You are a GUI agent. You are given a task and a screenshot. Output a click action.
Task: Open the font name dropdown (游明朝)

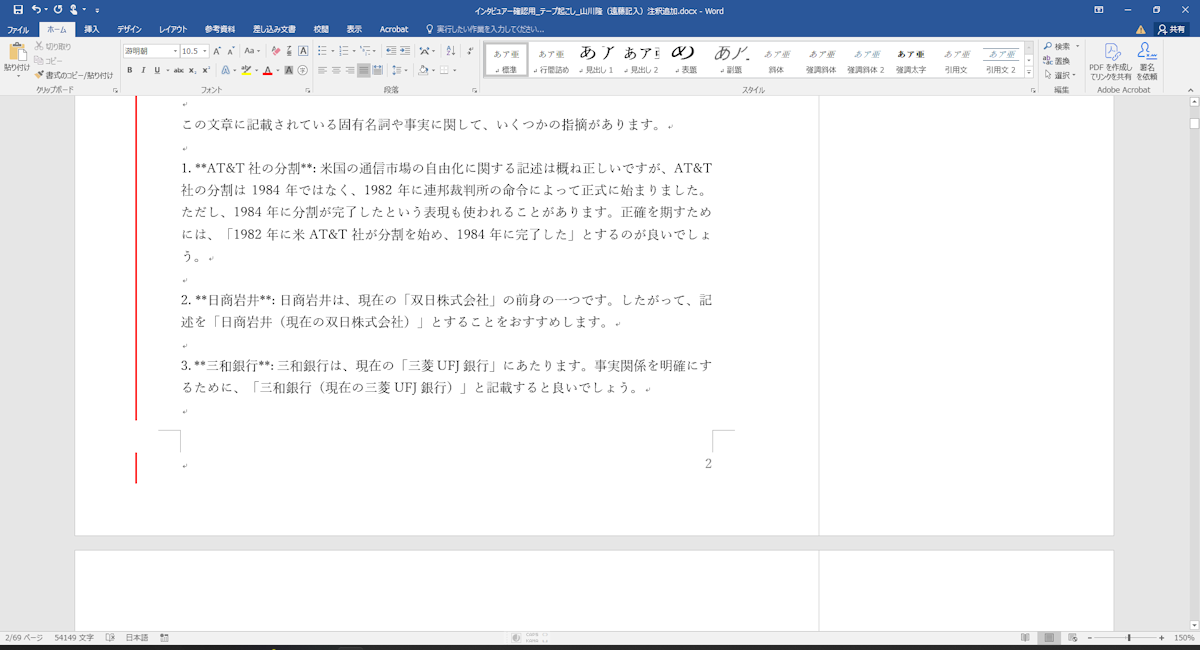175,51
